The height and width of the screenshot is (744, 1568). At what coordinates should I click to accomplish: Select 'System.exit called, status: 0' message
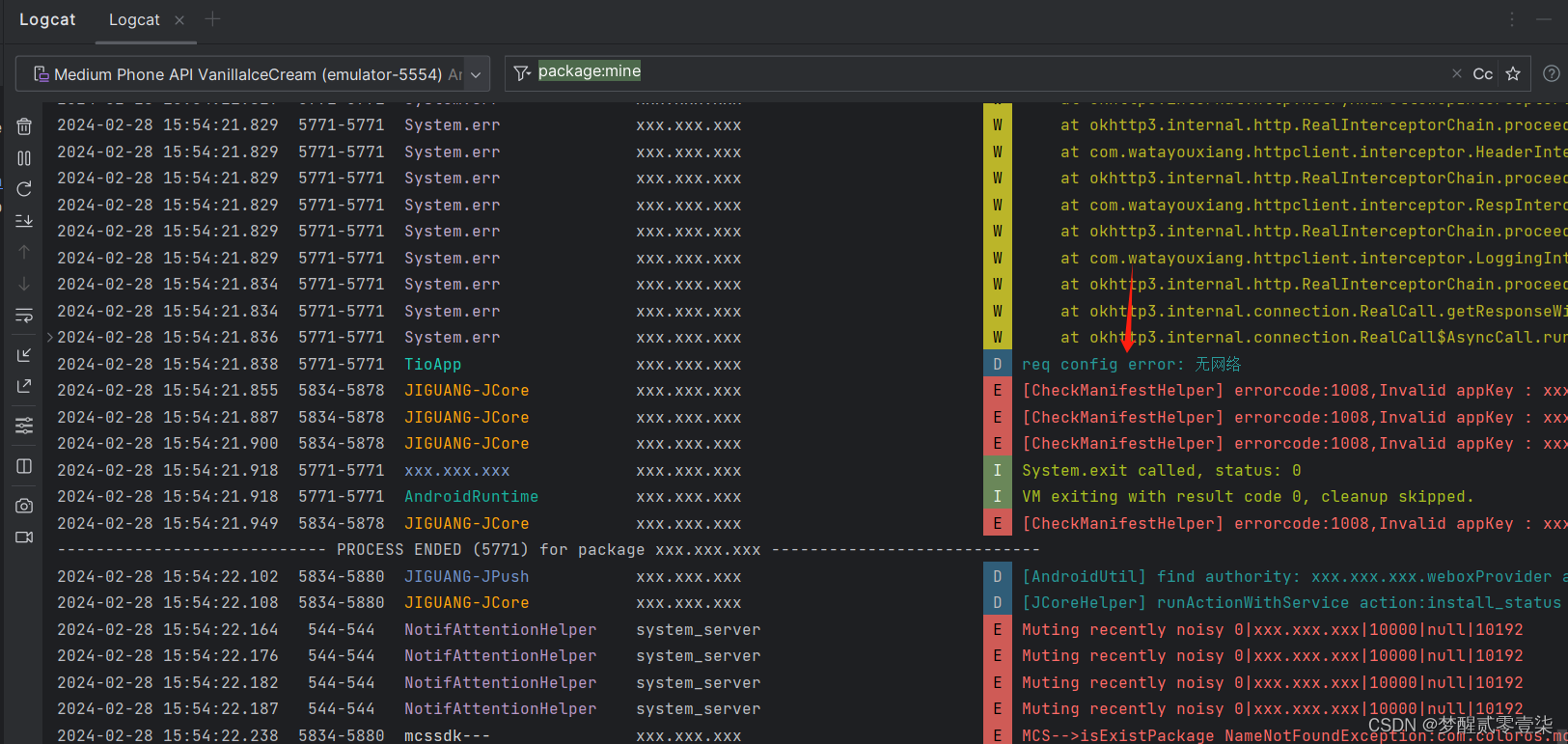(1161, 470)
